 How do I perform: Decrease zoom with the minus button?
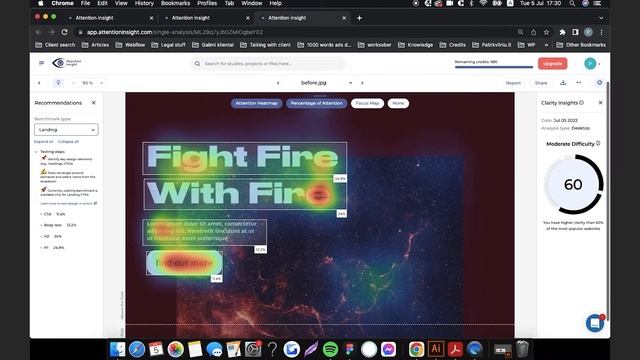[73, 83]
